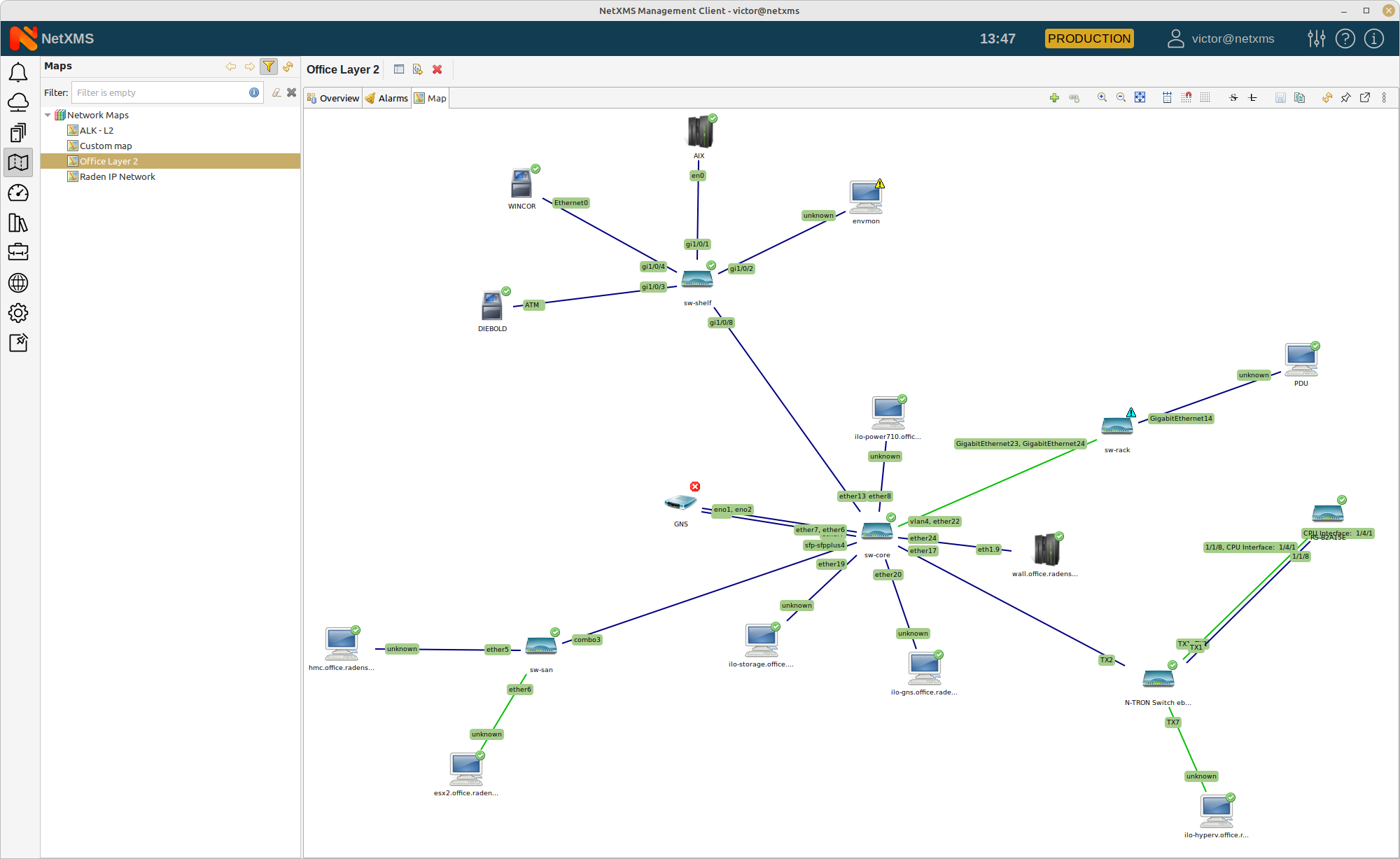The height and width of the screenshot is (859, 1400).
Task: Click the refresh map icon in toolbar
Action: click(1326, 98)
